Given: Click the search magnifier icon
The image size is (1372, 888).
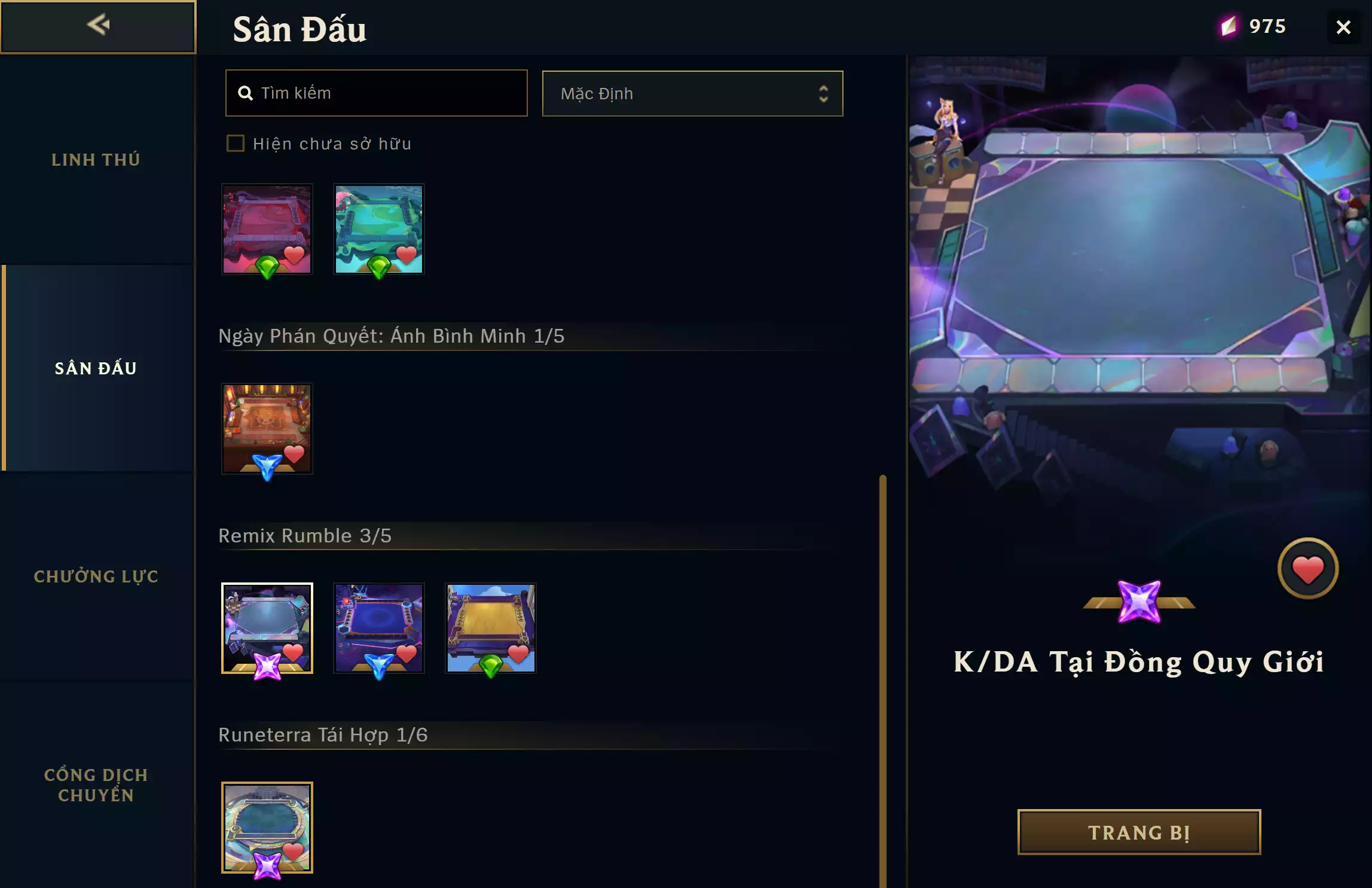Looking at the screenshot, I should (x=245, y=93).
